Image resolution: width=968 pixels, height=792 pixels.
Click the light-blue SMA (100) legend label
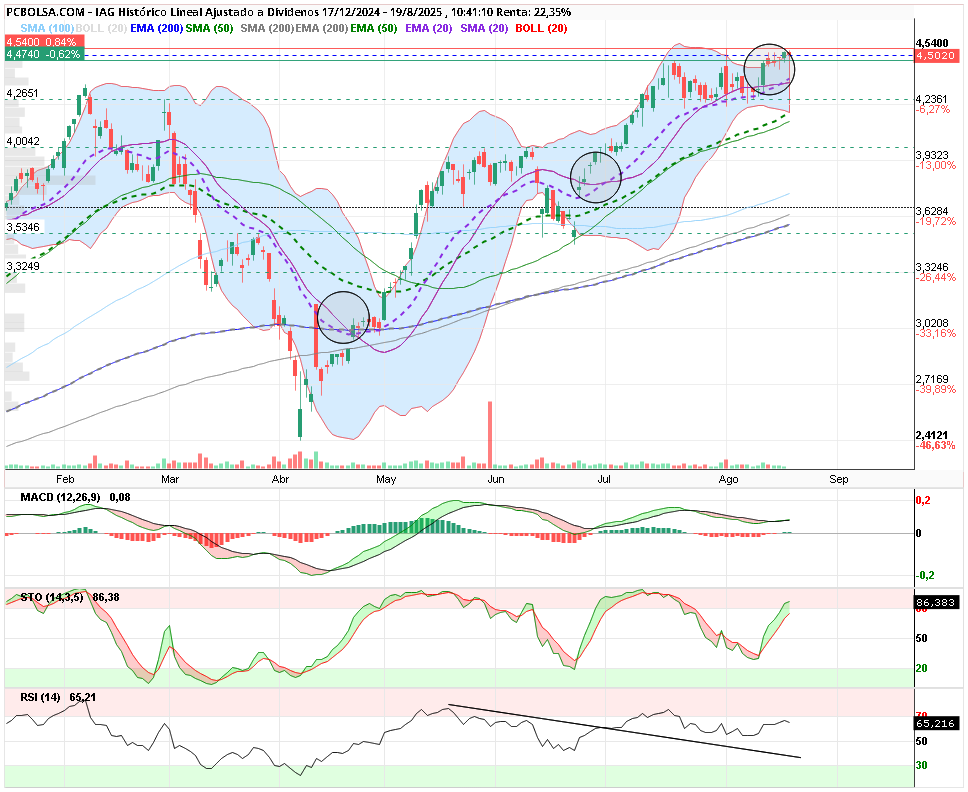[x=47, y=28]
